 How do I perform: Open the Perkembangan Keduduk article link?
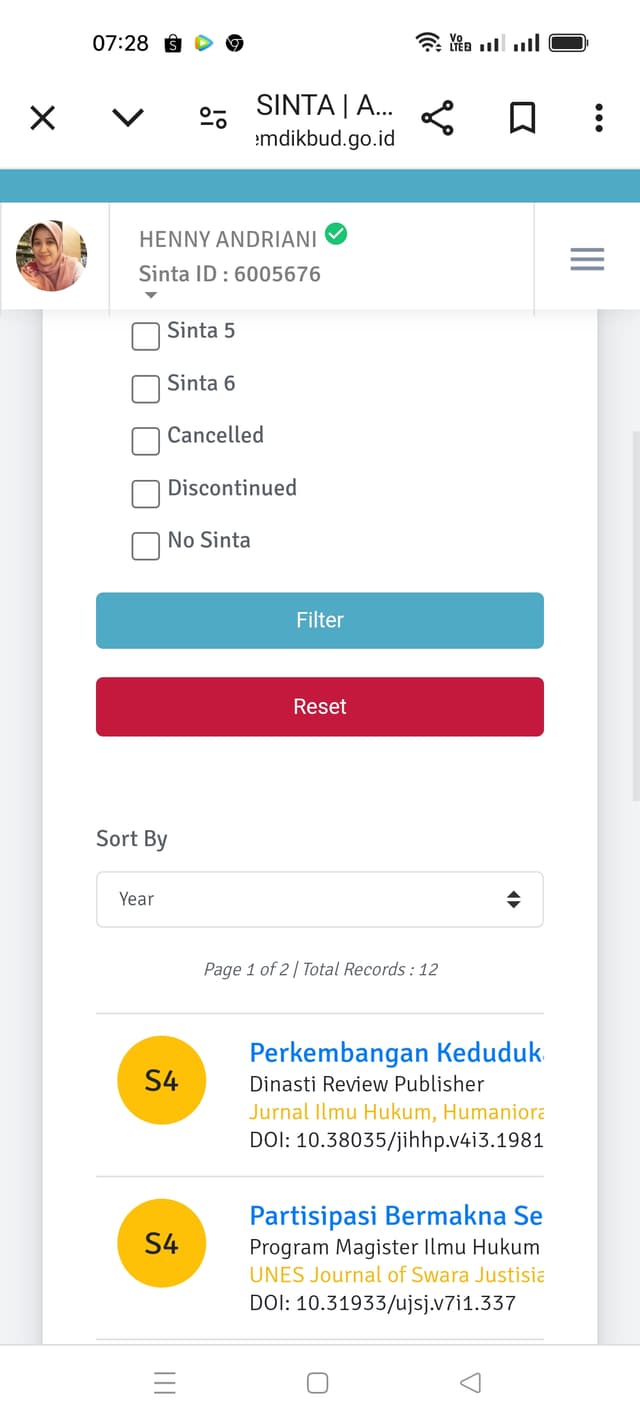[x=396, y=1053]
